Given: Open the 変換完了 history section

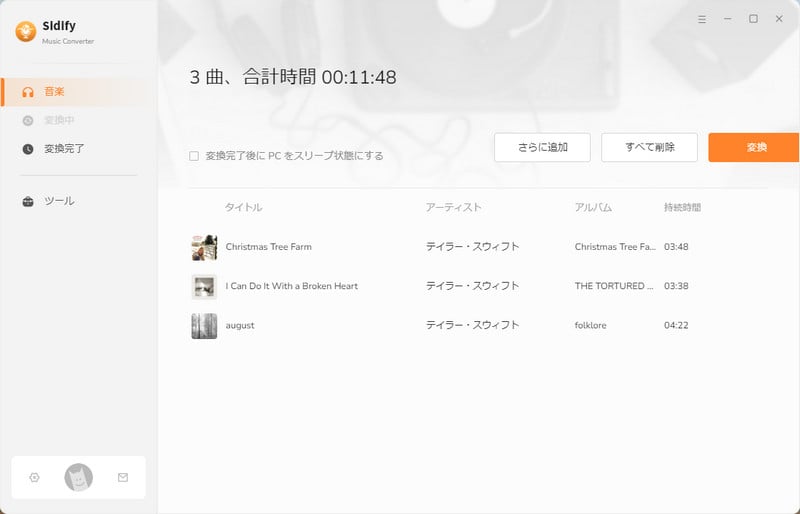Looking at the screenshot, I should point(79,149).
